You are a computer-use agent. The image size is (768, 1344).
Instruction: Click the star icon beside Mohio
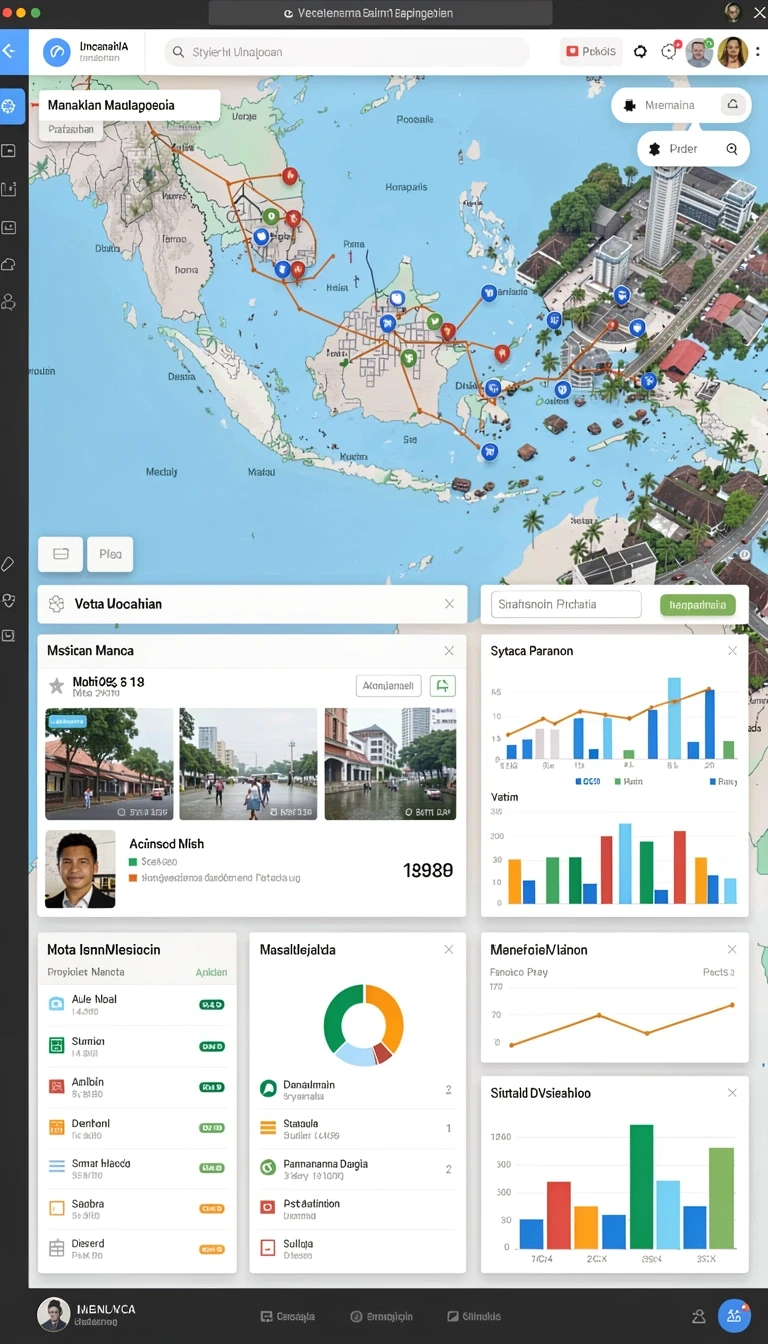point(56,686)
